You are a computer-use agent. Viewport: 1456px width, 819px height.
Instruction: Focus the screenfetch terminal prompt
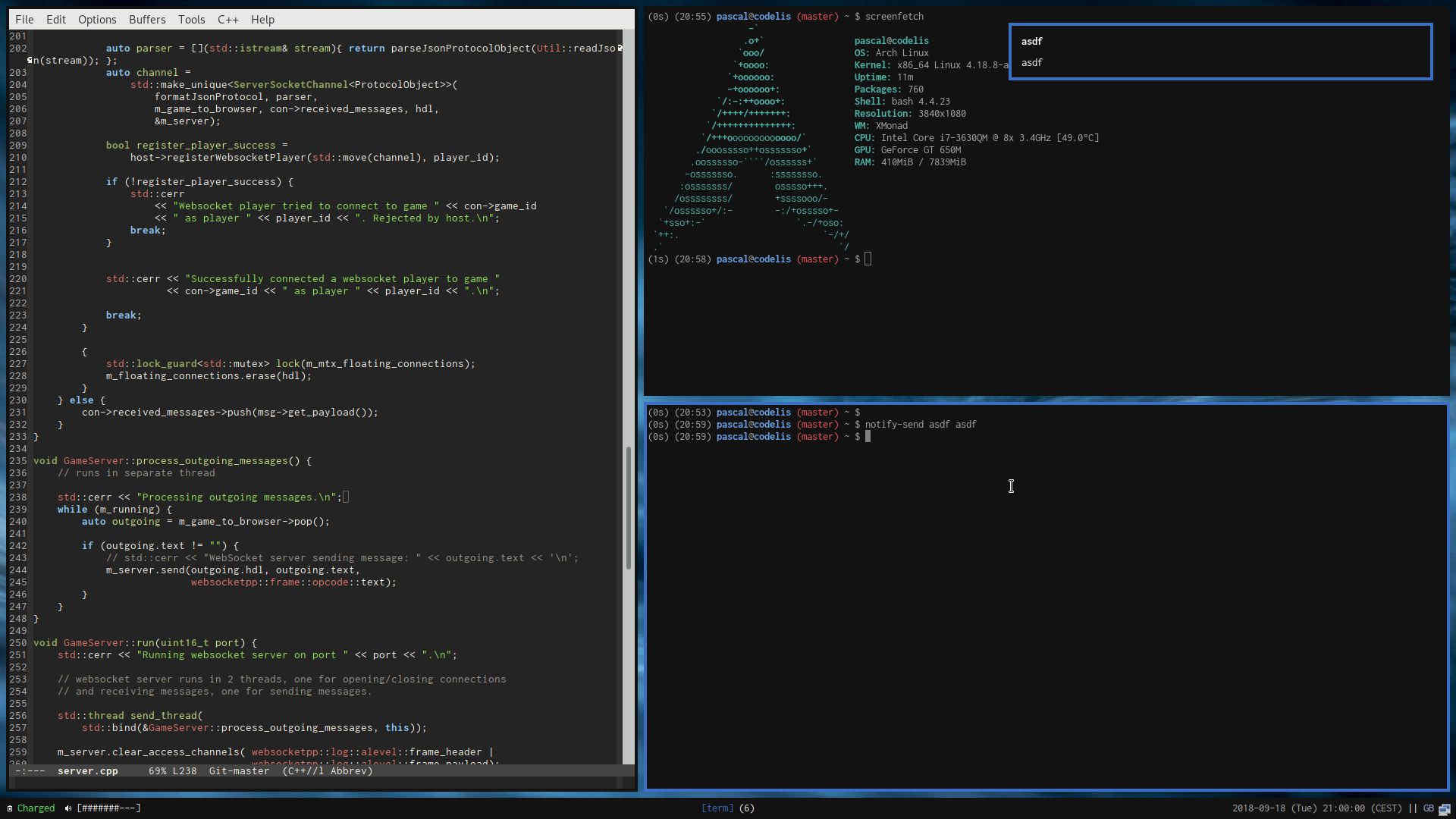click(x=868, y=259)
